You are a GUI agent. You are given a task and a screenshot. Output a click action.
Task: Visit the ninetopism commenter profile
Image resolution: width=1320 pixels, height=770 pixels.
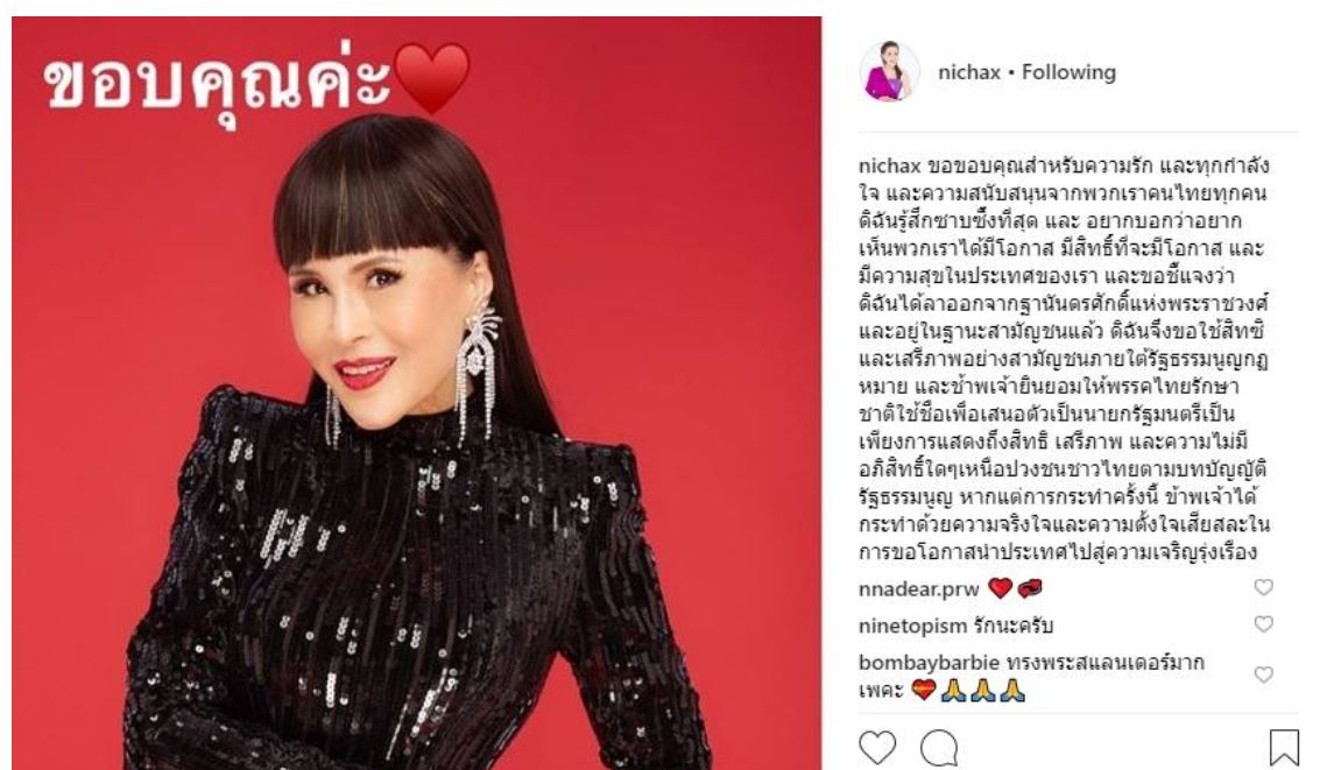coord(913,626)
